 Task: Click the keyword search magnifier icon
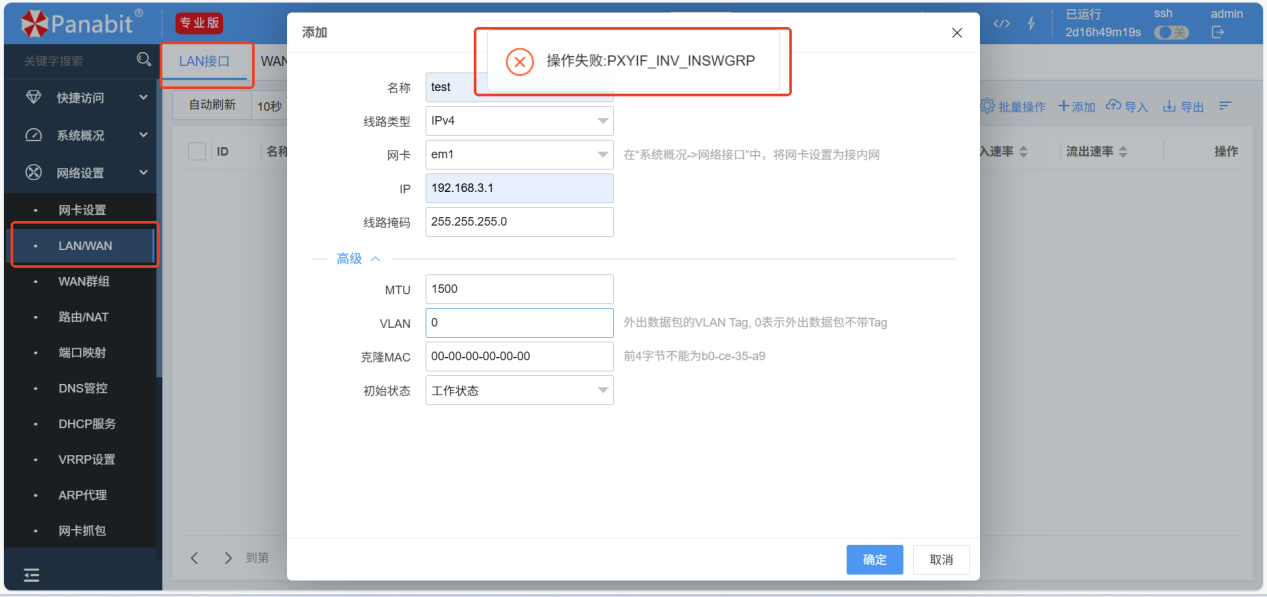(144, 61)
